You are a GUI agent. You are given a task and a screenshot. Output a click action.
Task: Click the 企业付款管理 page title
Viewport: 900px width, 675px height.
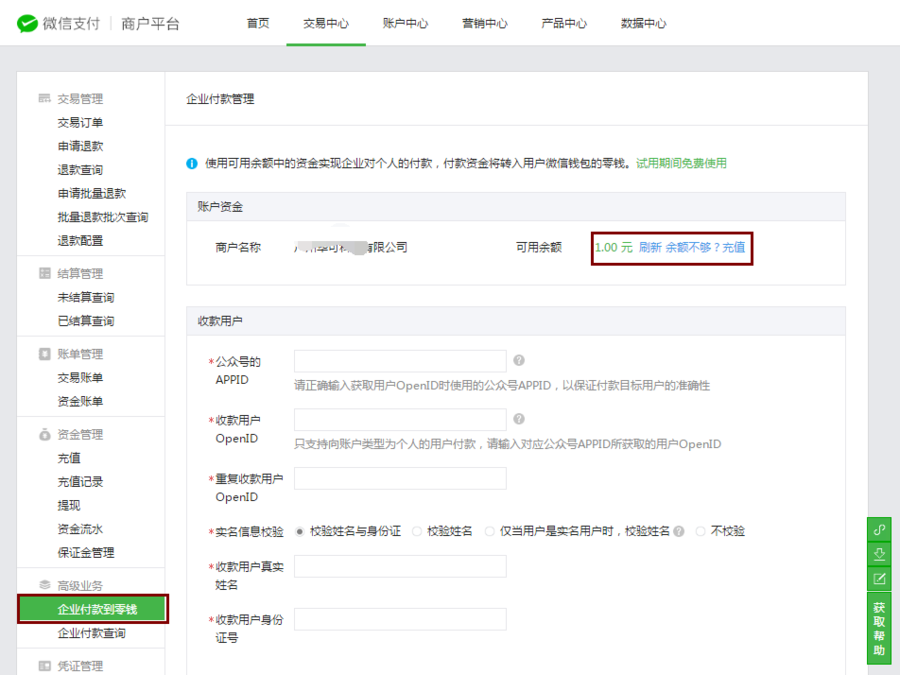click(220, 99)
